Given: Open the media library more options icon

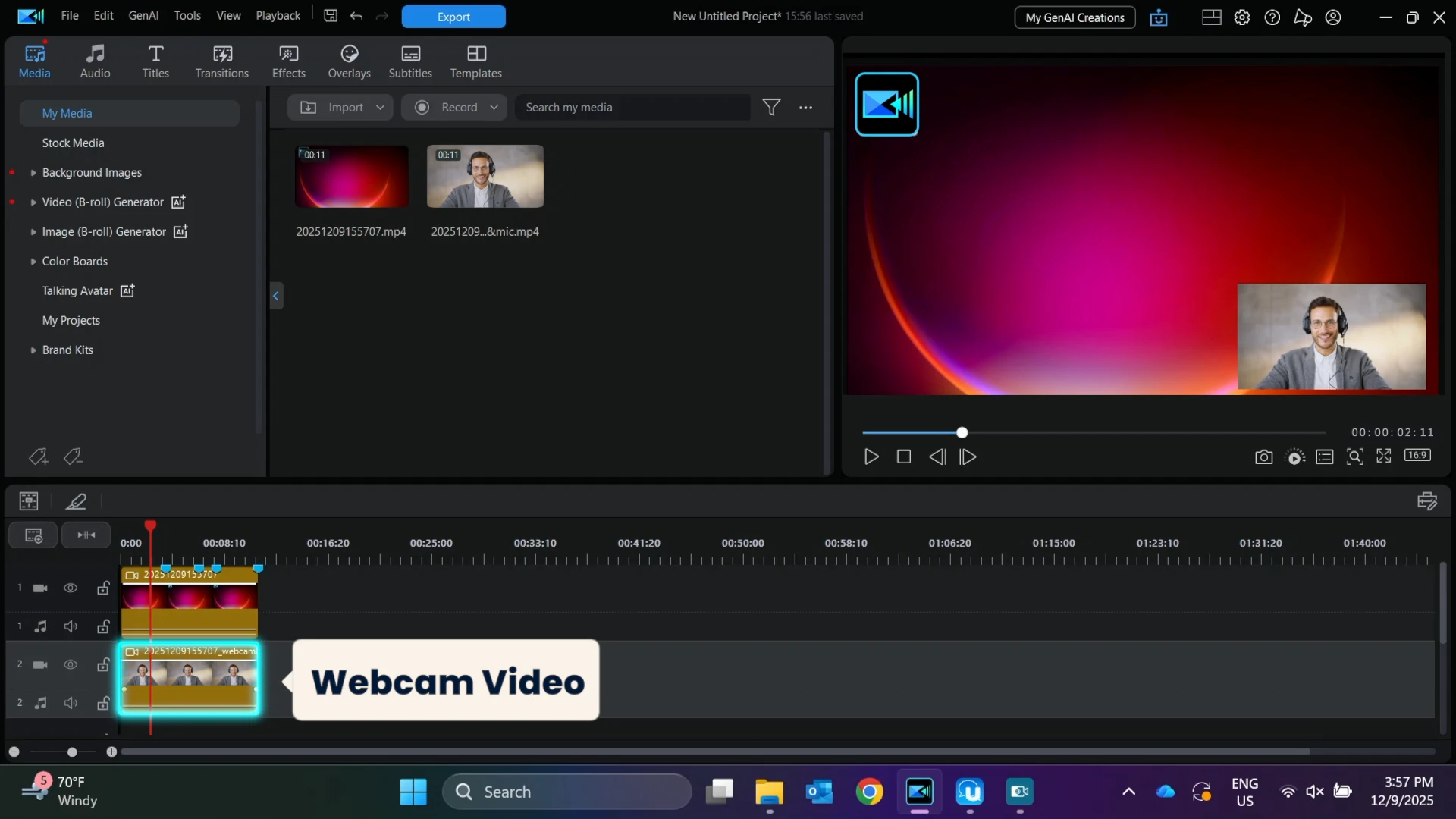Looking at the screenshot, I should 805,108.
